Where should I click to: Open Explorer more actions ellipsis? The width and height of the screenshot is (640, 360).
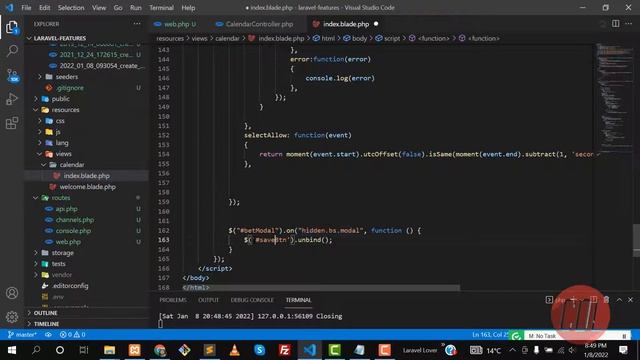pos(137,24)
